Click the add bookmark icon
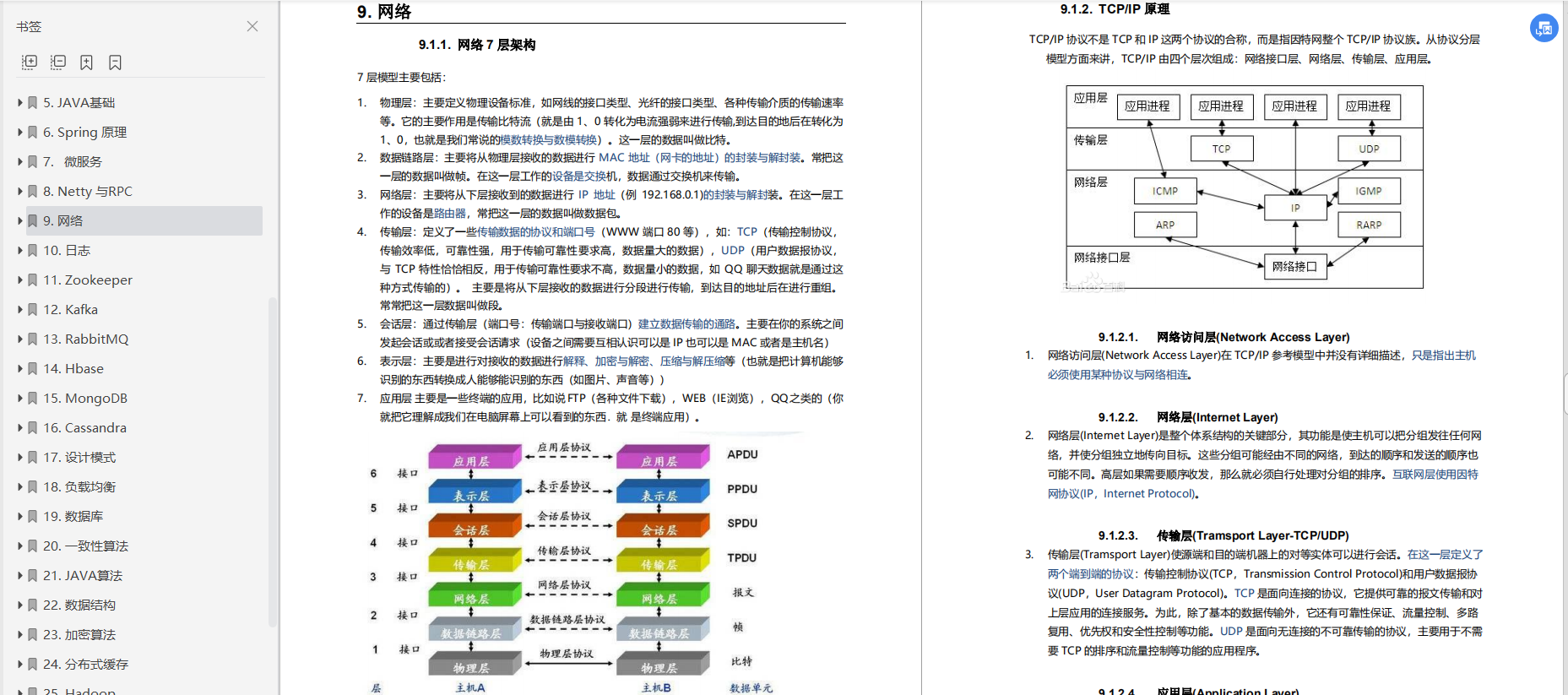 (x=86, y=62)
